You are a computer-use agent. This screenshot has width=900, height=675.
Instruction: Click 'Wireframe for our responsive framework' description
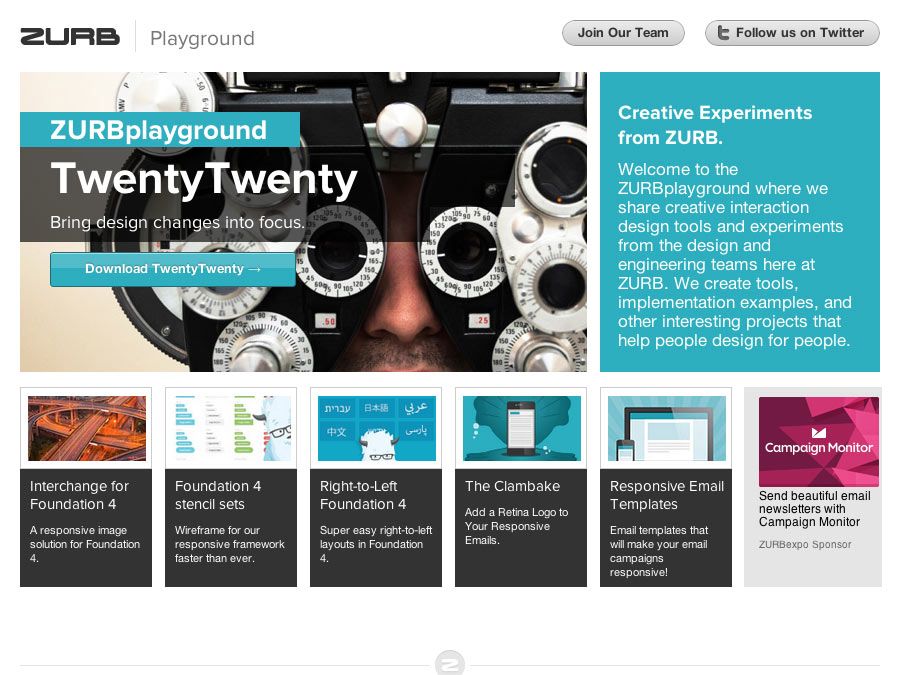pyautogui.click(x=230, y=544)
